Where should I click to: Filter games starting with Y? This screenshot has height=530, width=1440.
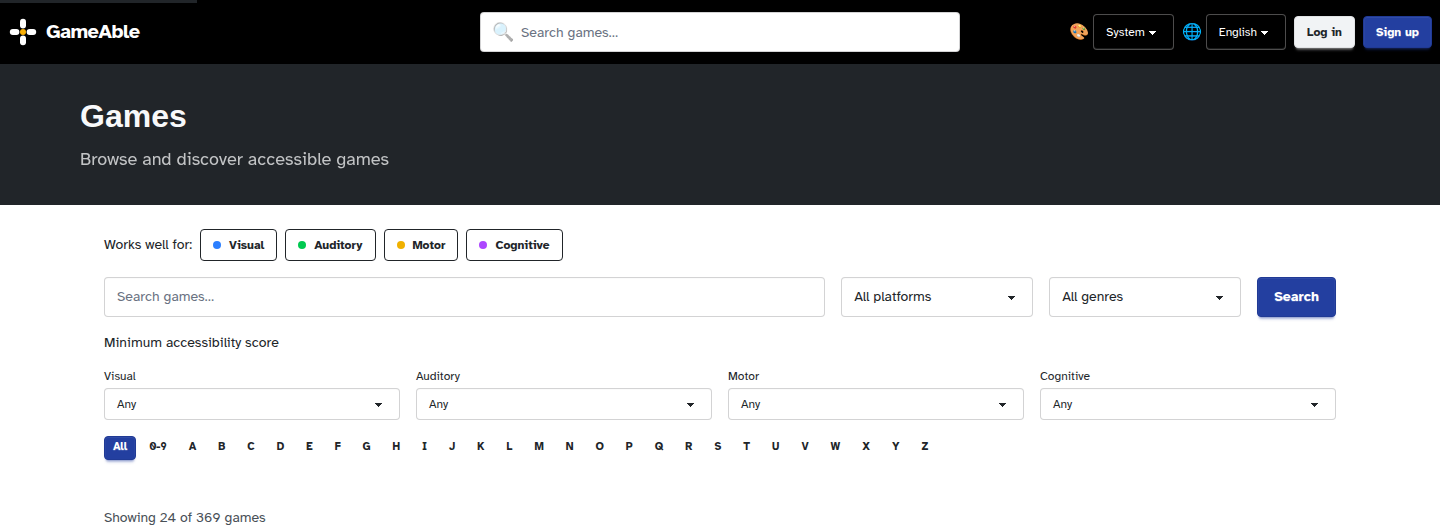tap(895, 447)
